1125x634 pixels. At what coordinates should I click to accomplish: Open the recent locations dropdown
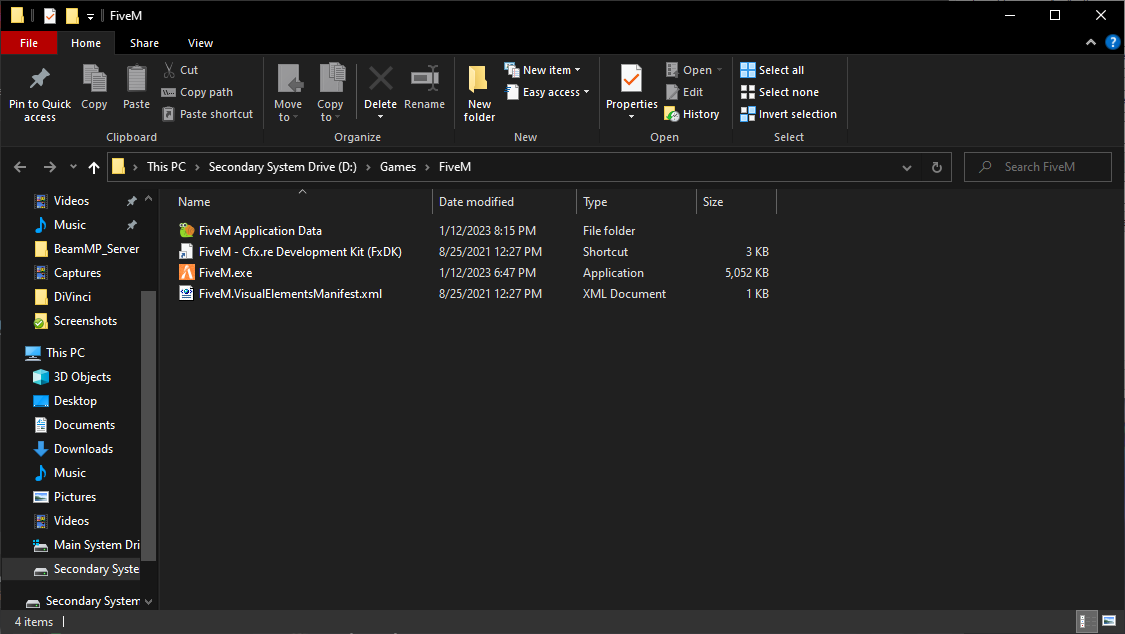(x=73, y=167)
